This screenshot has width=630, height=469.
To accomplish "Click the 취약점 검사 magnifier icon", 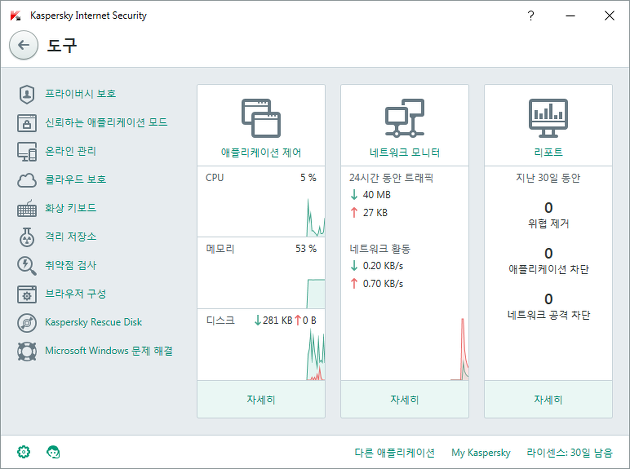I will tap(27, 266).
